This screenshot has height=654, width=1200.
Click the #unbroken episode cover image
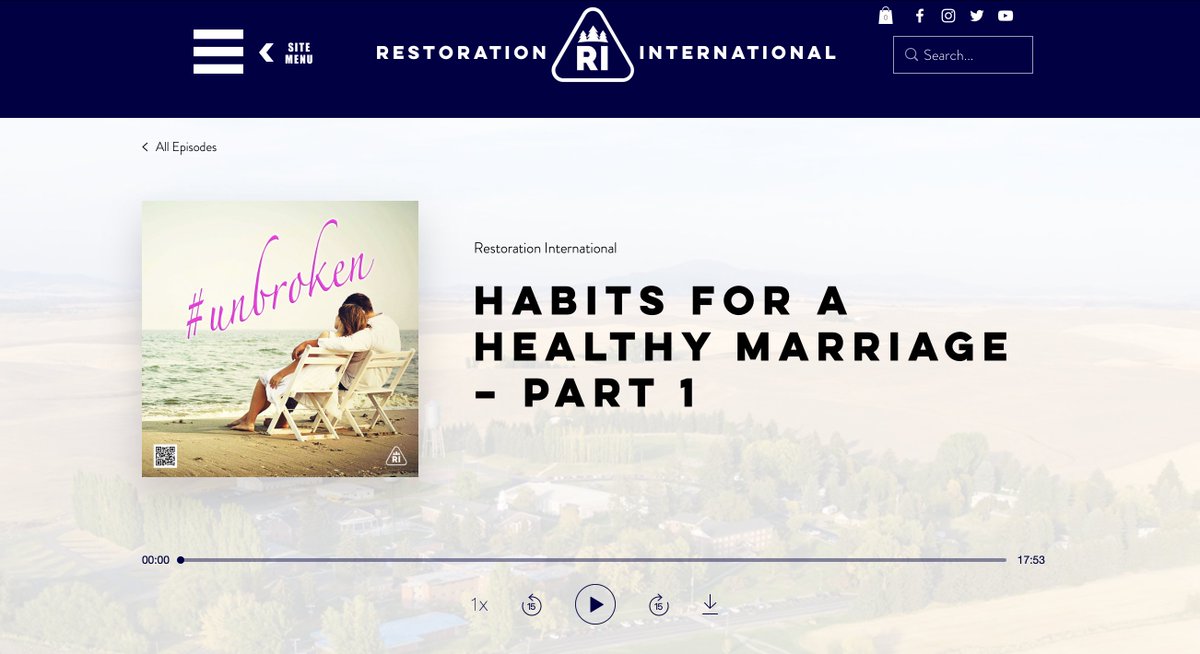[x=280, y=339]
